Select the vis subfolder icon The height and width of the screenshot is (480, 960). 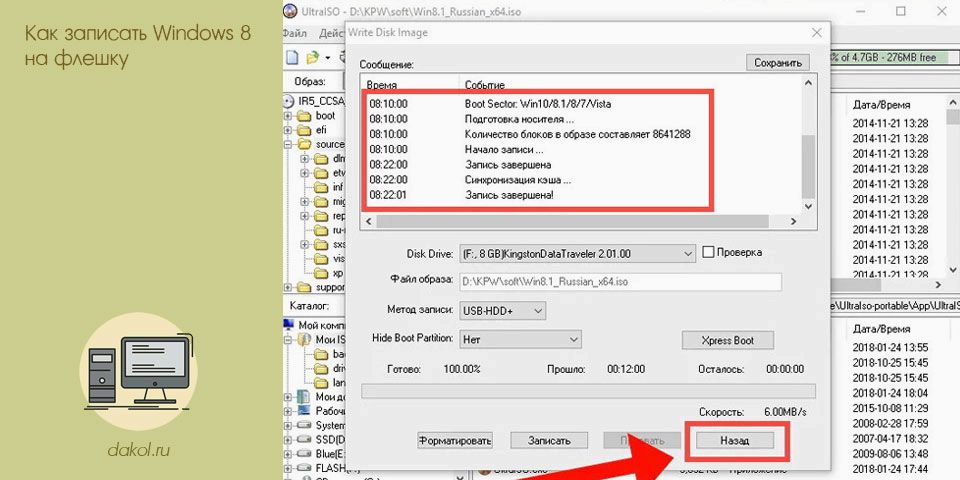tap(321, 258)
